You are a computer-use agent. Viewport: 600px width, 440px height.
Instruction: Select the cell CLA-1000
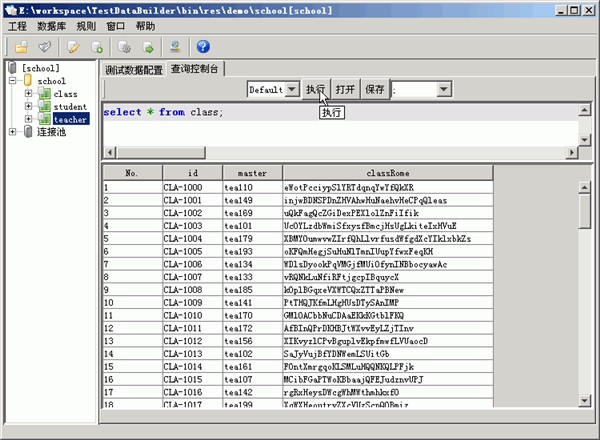coord(192,187)
